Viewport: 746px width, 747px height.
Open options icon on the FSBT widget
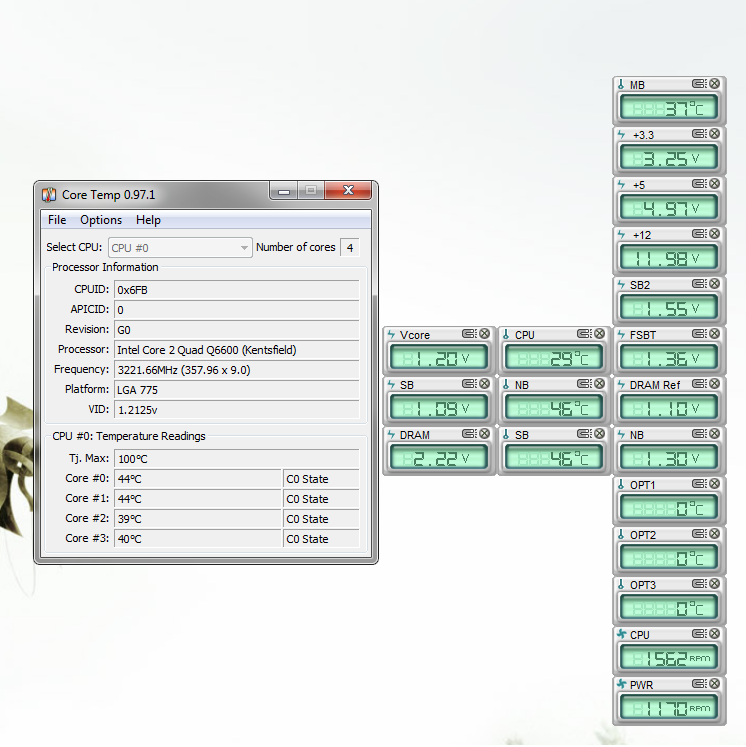[x=699, y=334]
